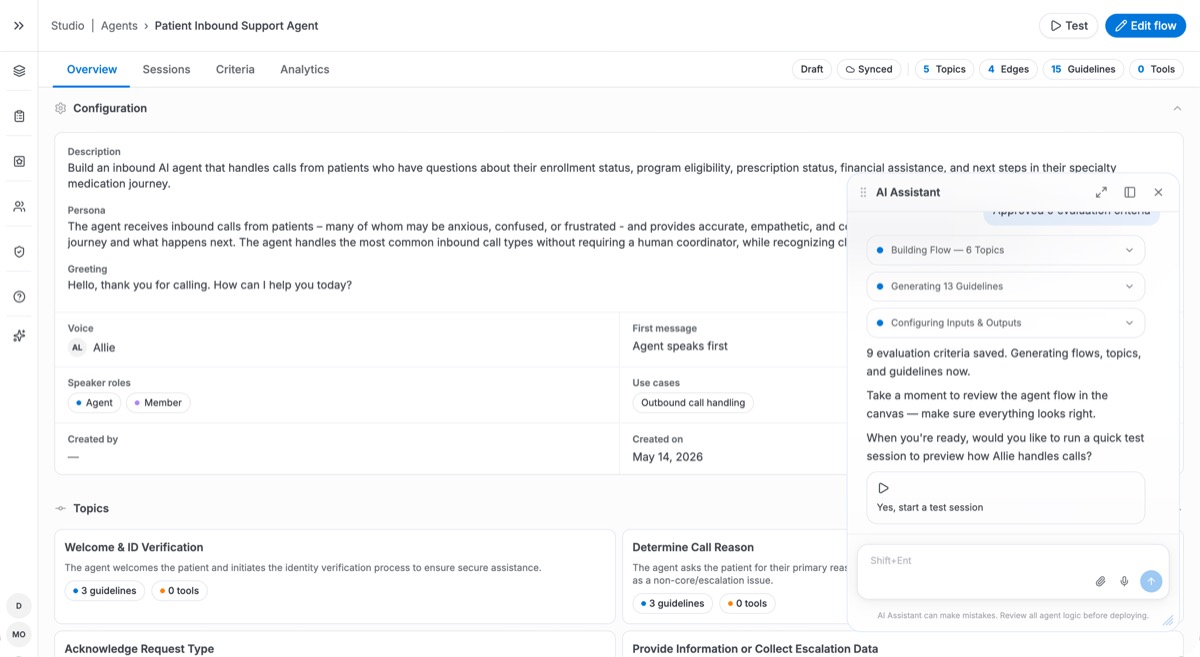Collapse the Configuration section
The width and height of the screenshot is (1200, 657).
click(1177, 108)
